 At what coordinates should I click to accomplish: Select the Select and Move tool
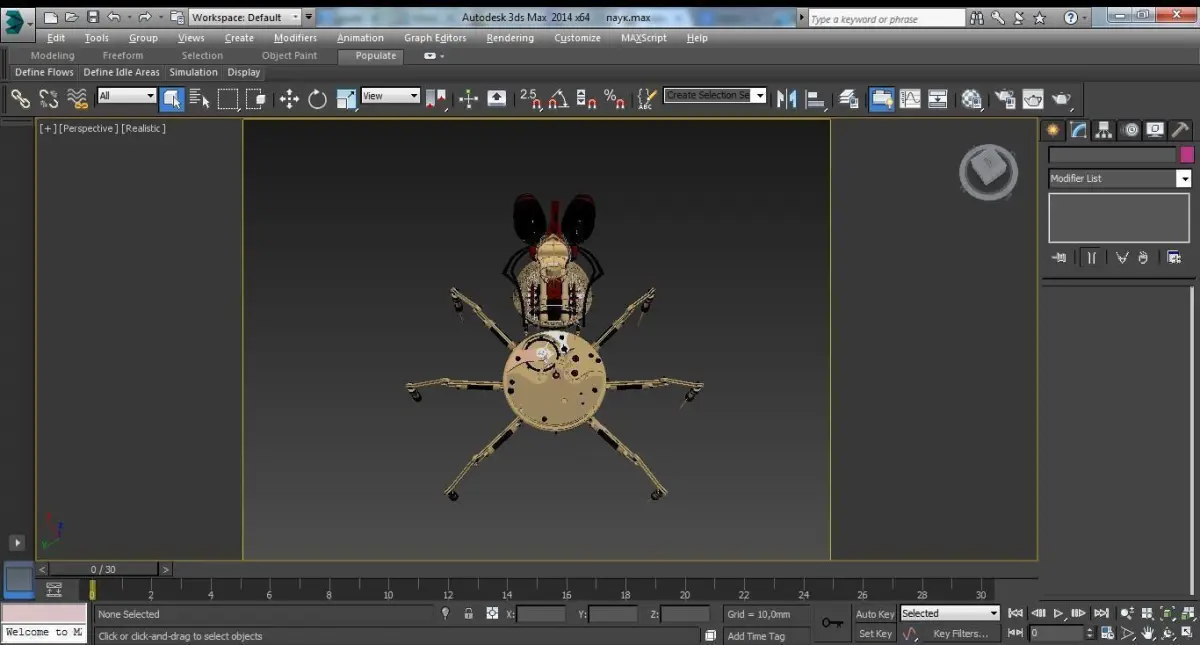tap(289, 98)
